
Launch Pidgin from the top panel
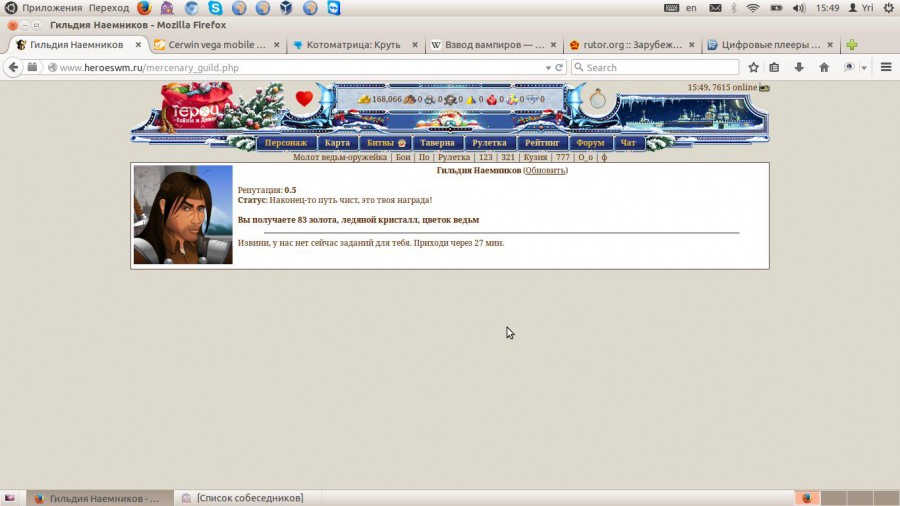167,7
